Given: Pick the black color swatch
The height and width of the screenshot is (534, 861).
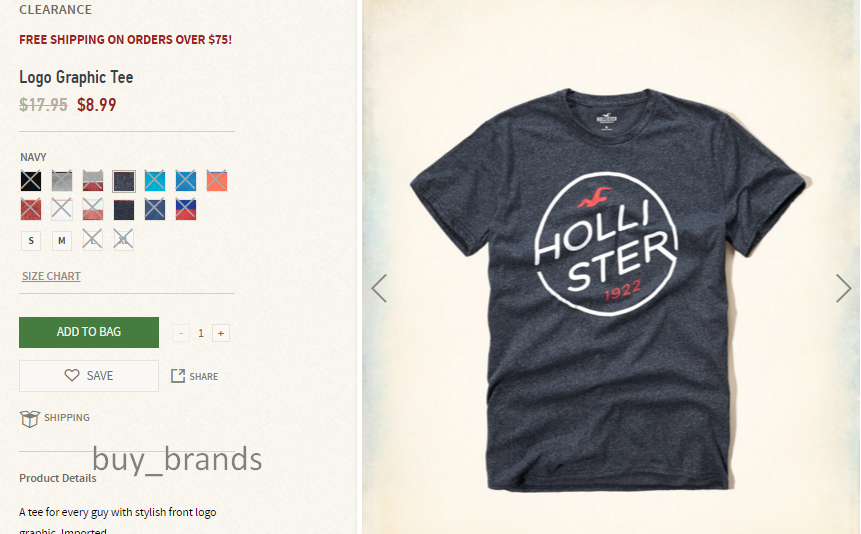Looking at the screenshot, I should pos(31,181).
